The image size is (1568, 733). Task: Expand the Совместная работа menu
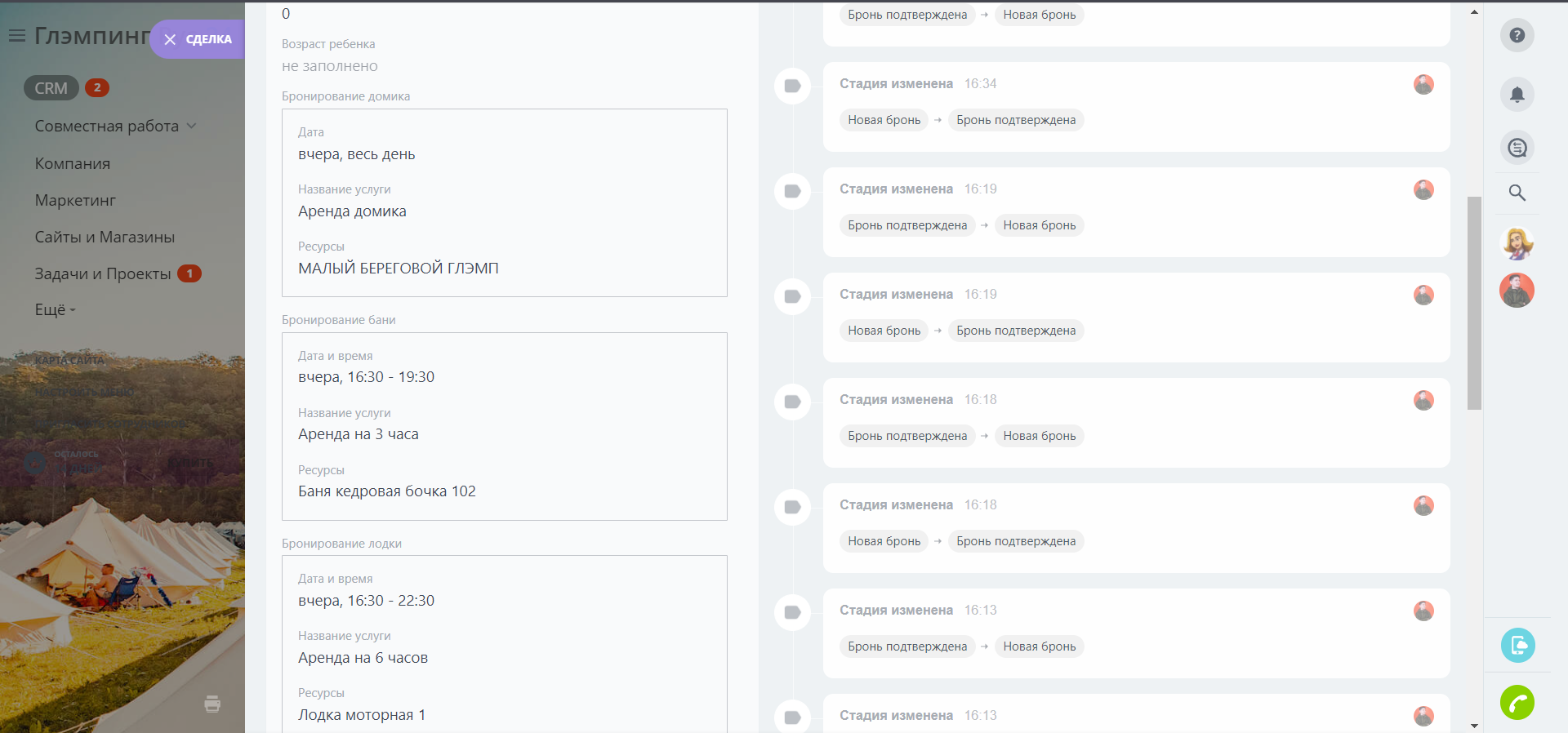[115, 127]
